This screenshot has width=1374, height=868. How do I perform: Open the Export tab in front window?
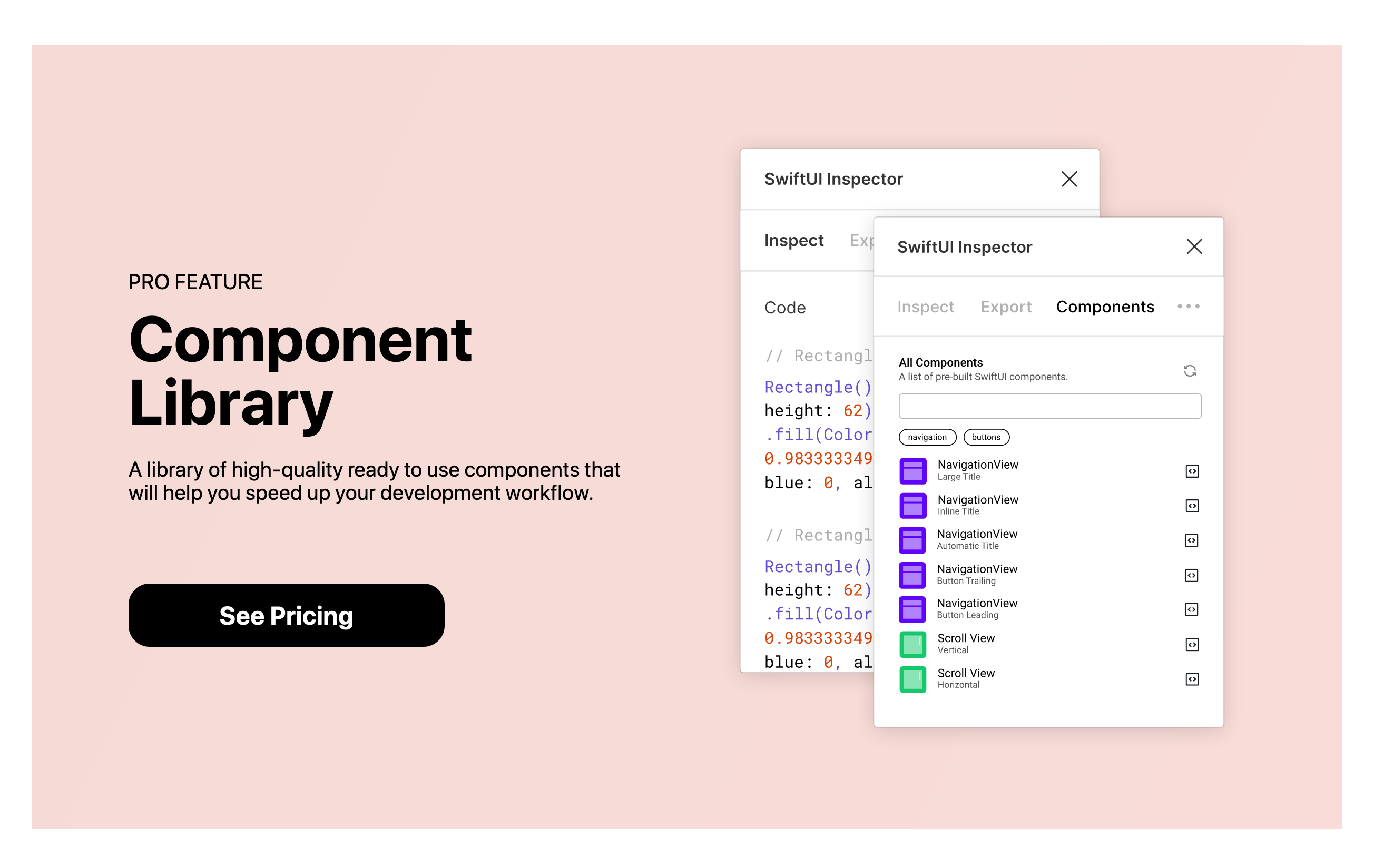1005,307
